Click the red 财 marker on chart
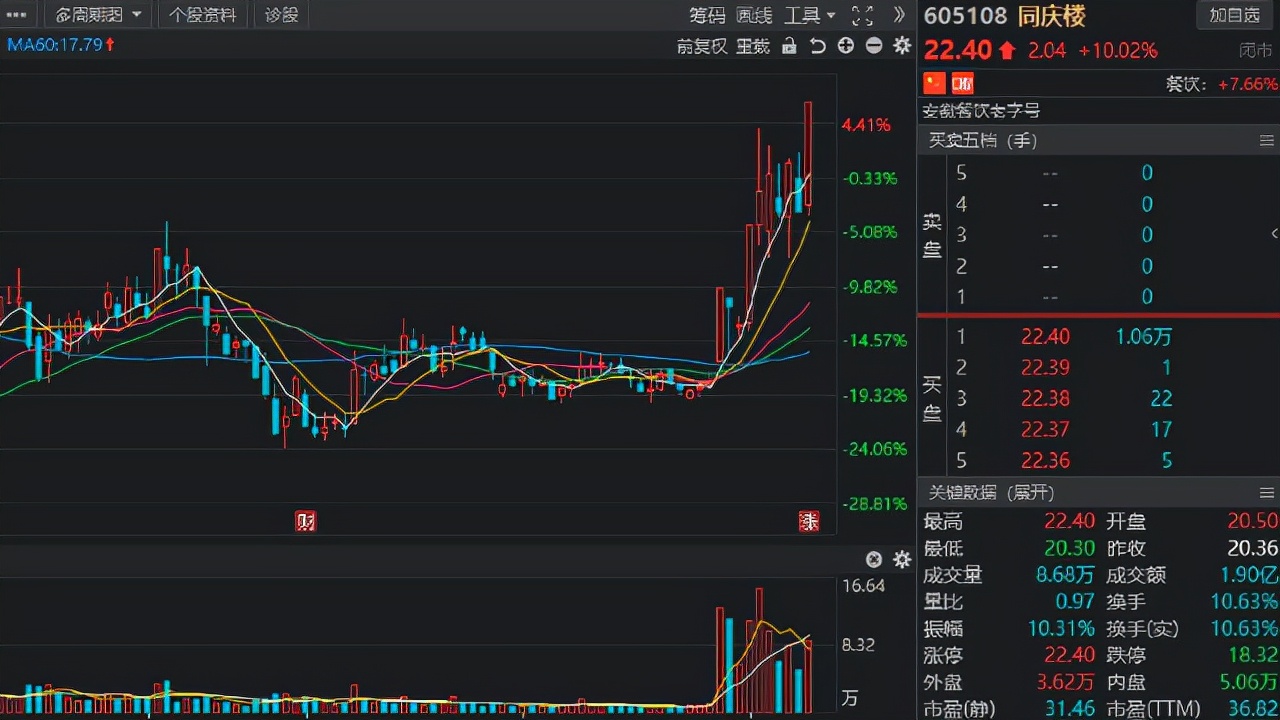Viewport: 1280px width, 720px height. (305, 521)
